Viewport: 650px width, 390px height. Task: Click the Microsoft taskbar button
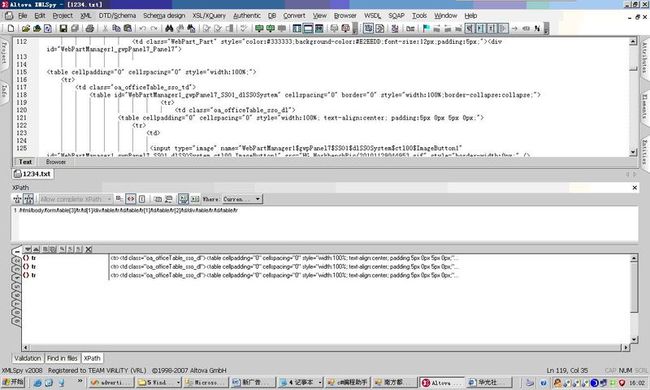205,383
